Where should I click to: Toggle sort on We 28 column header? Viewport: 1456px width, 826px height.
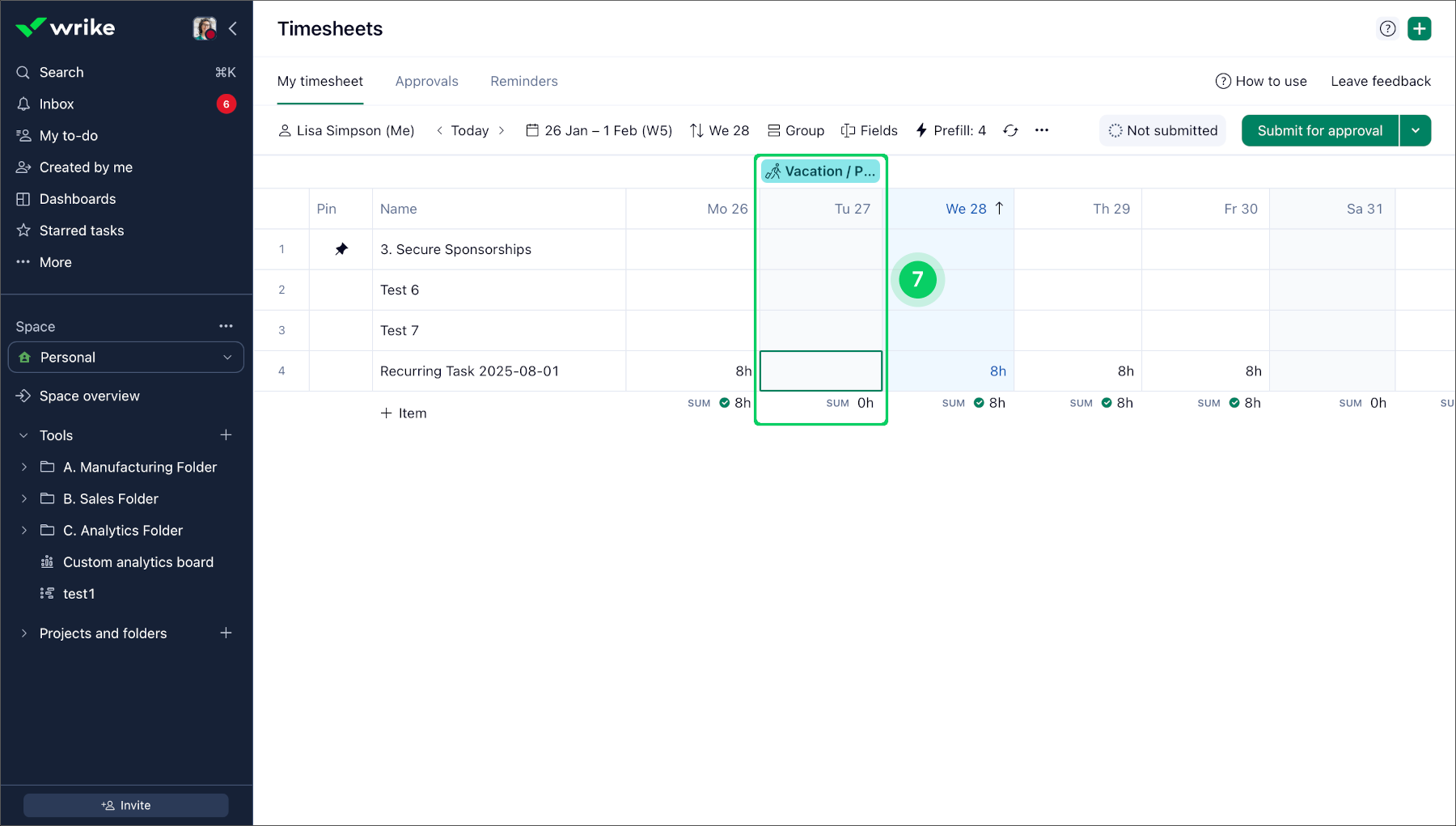[x=974, y=209]
